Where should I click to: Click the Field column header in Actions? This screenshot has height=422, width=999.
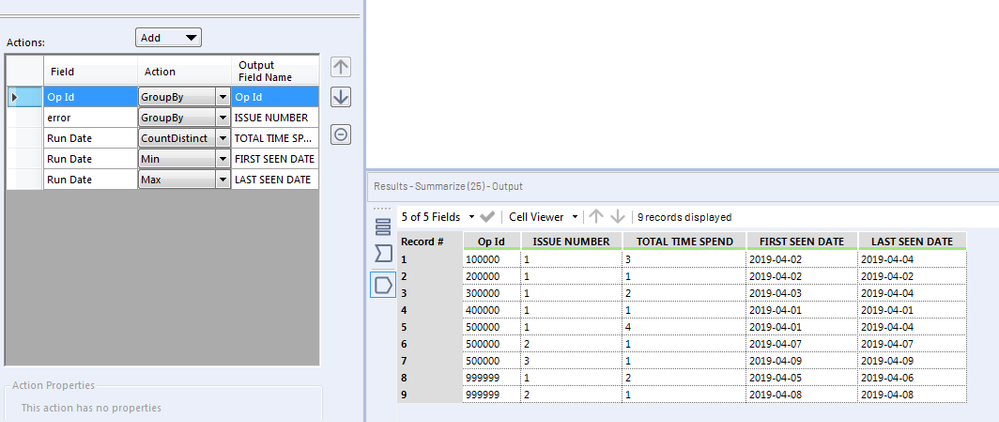[90, 71]
